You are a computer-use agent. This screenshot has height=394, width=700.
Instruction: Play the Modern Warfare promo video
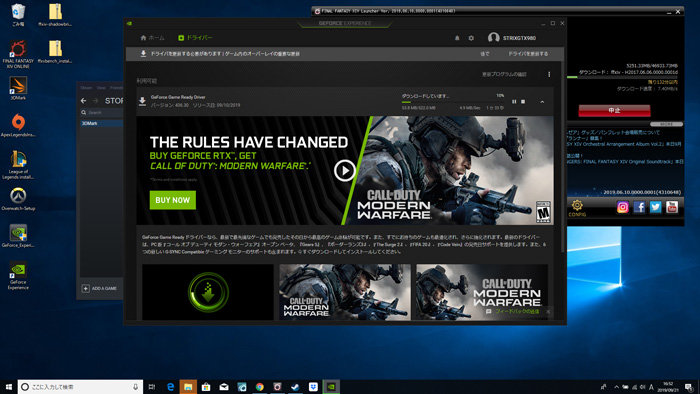click(345, 170)
